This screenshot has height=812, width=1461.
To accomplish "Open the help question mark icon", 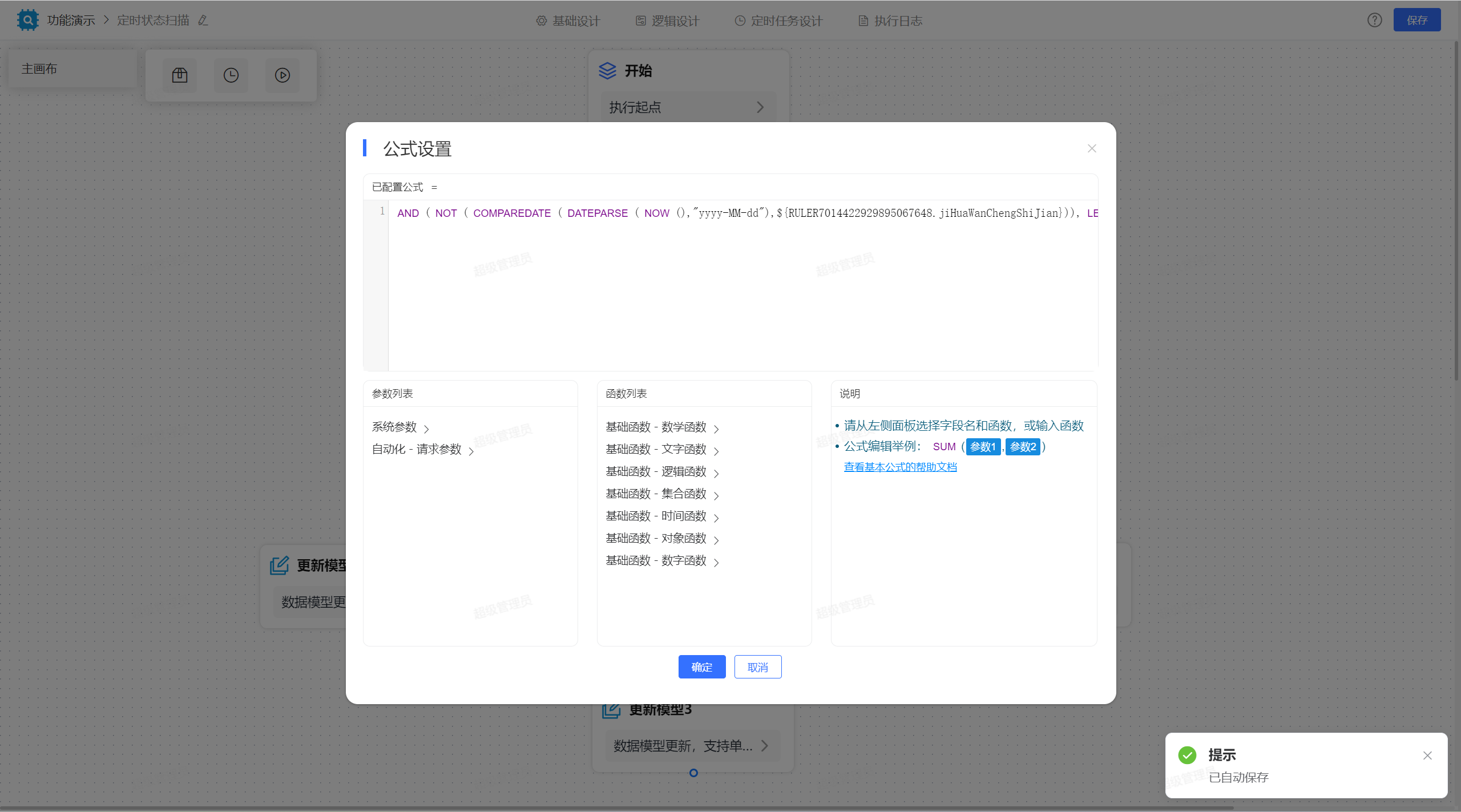I will pyautogui.click(x=1375, y=20).
